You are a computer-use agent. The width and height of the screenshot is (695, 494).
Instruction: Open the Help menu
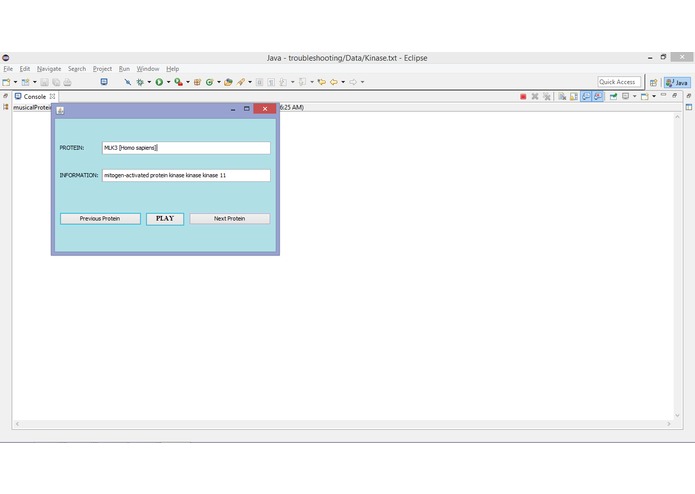coord(172,69)
